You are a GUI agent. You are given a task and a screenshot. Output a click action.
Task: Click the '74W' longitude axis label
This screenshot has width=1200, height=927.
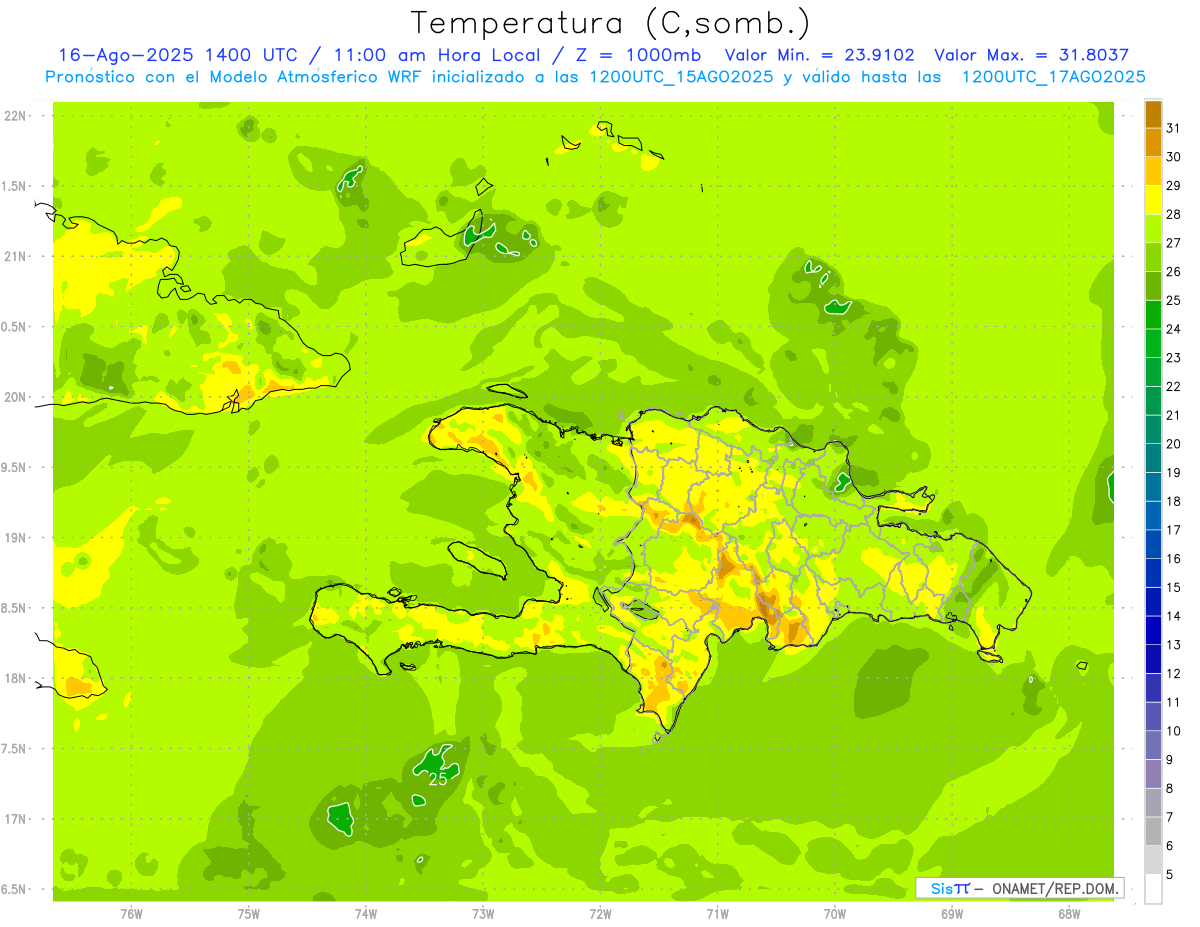pos(366,913)
